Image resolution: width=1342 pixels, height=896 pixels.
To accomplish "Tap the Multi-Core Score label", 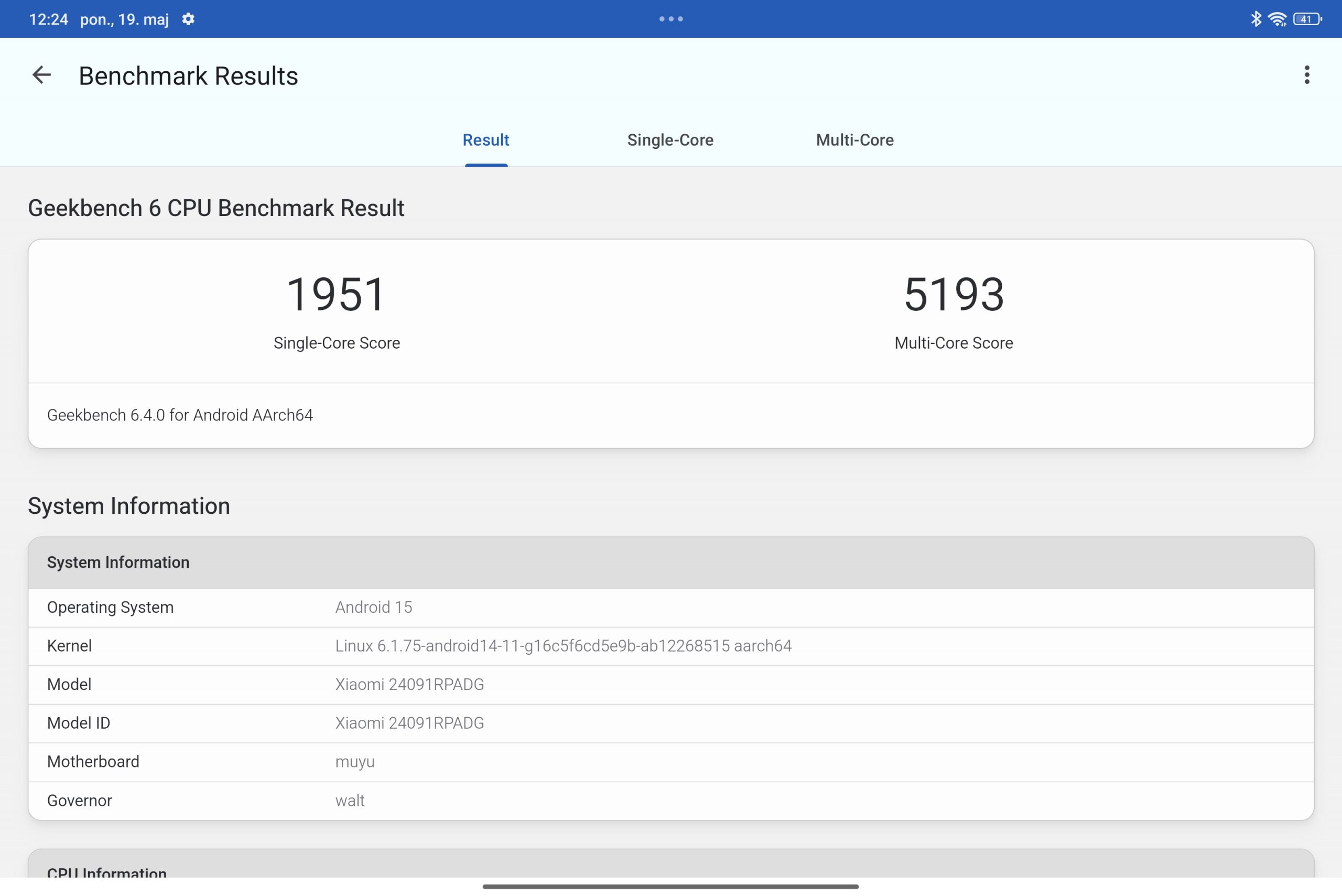I will point(954,343).
